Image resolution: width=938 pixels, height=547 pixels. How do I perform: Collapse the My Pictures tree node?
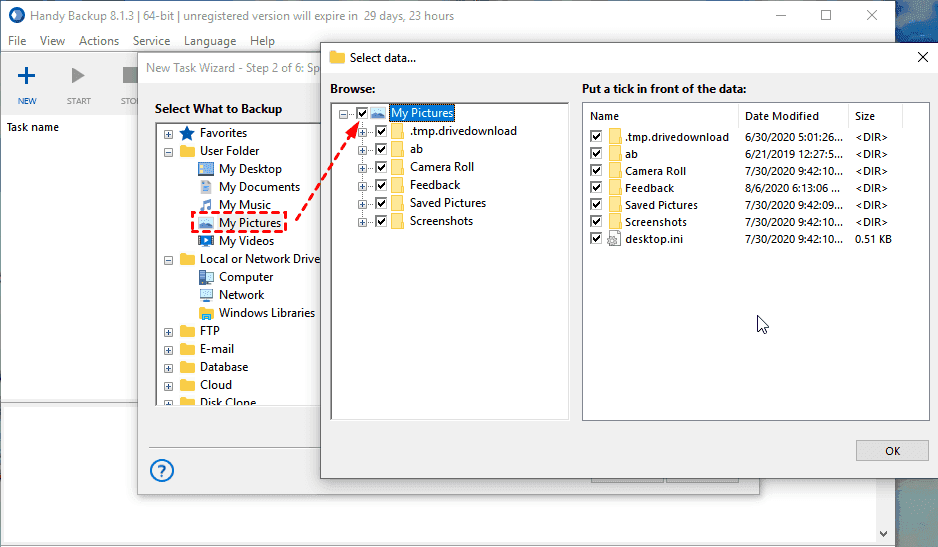pos(343,114)
